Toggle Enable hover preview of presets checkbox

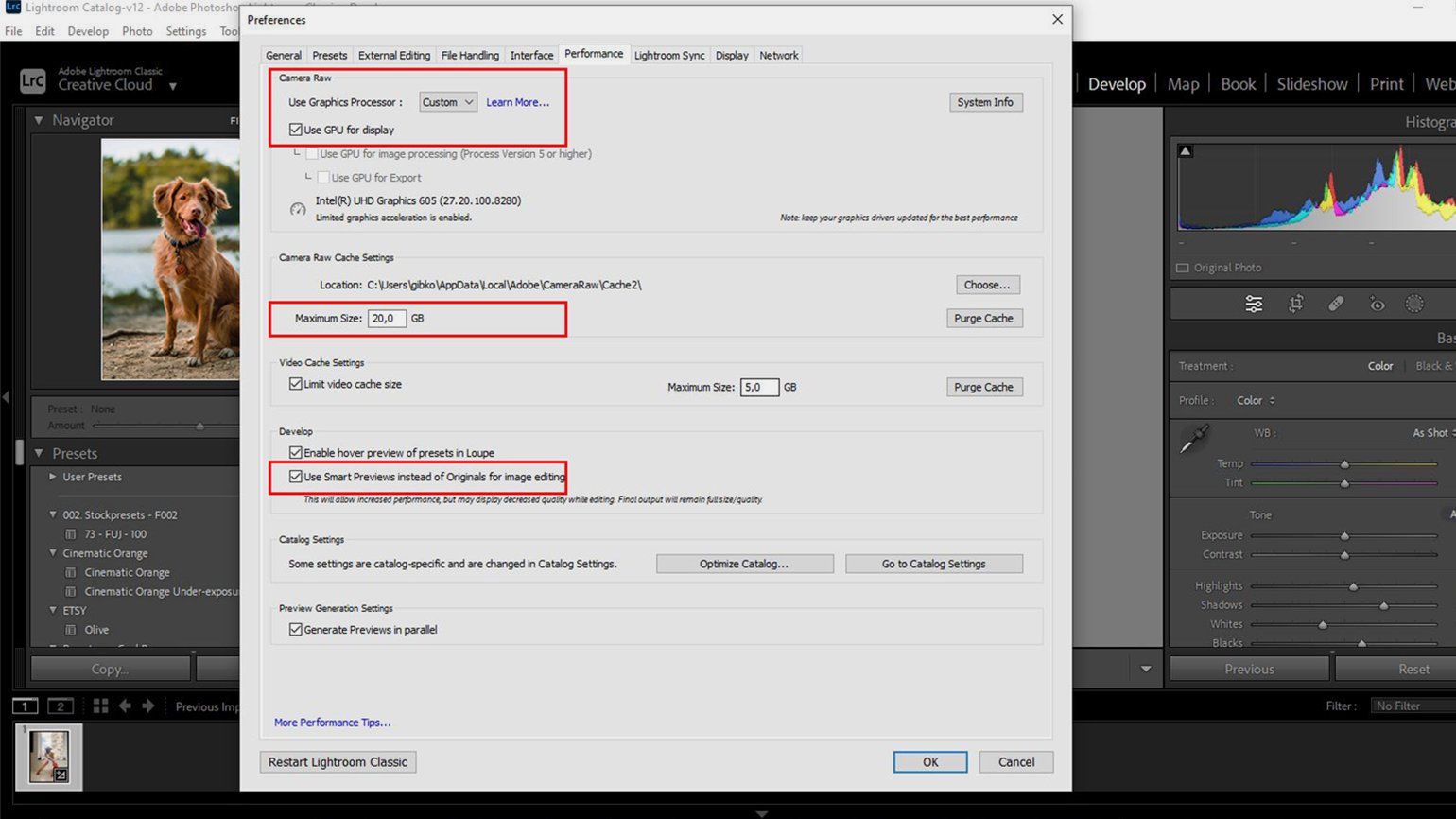coord(296,453)
